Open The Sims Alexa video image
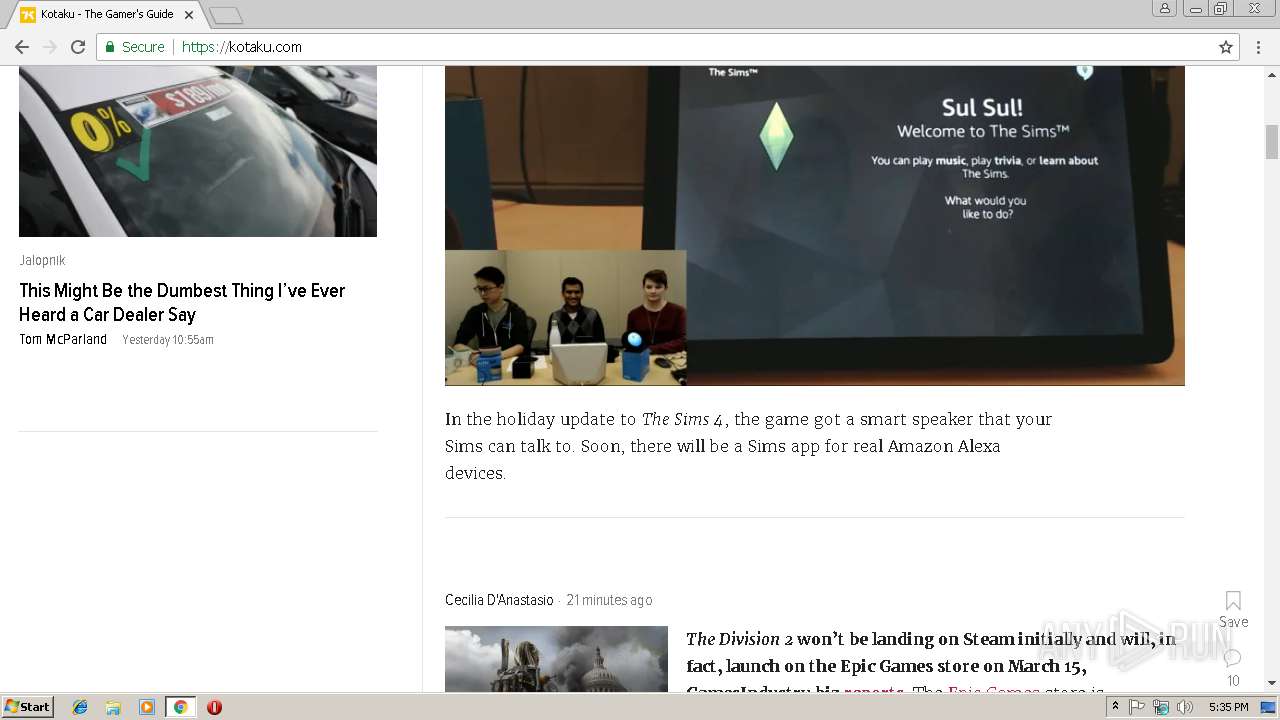The width and height of the screenshot is (1280, 720). pos(814,226)
